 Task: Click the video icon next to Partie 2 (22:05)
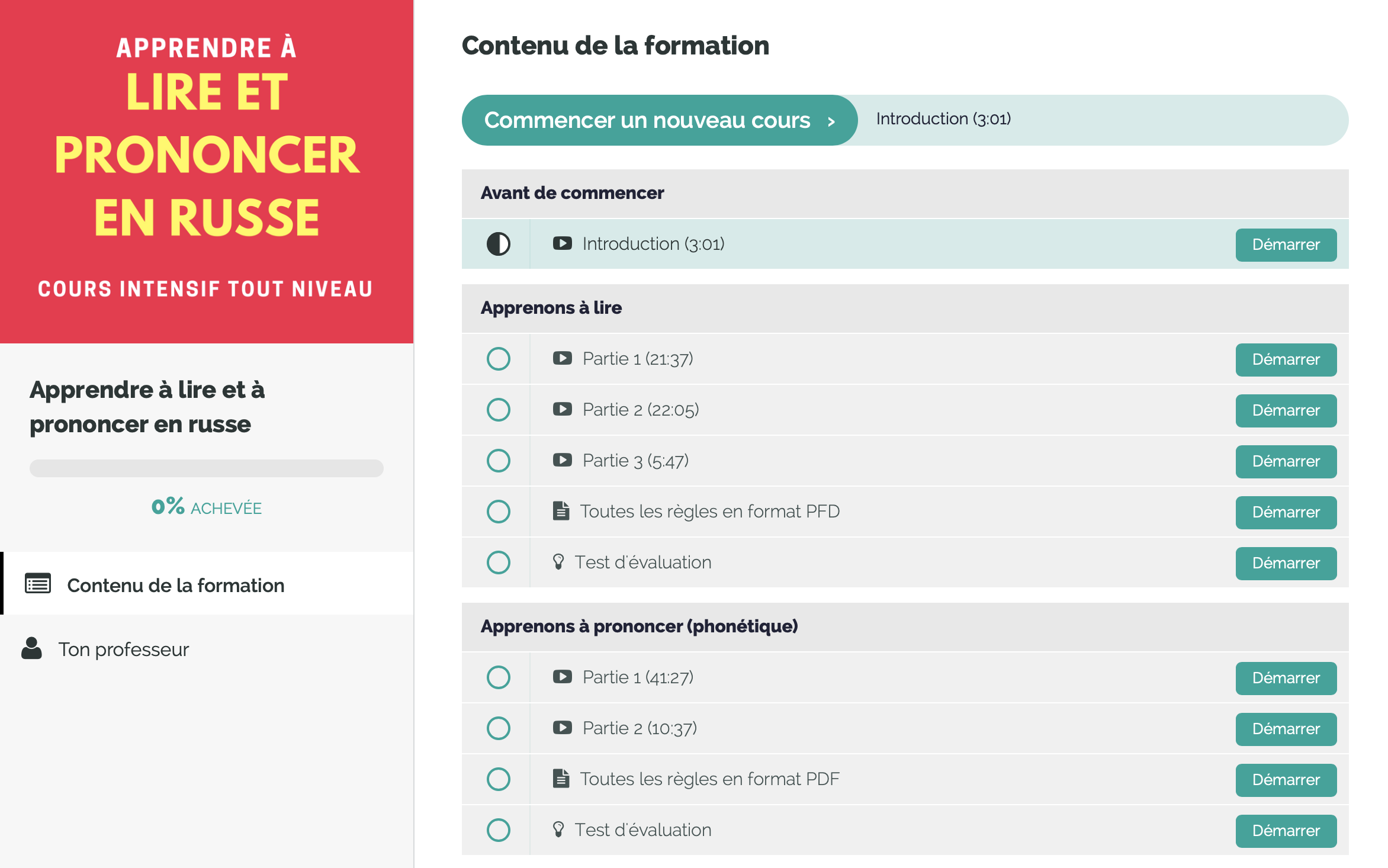(562, 409)
